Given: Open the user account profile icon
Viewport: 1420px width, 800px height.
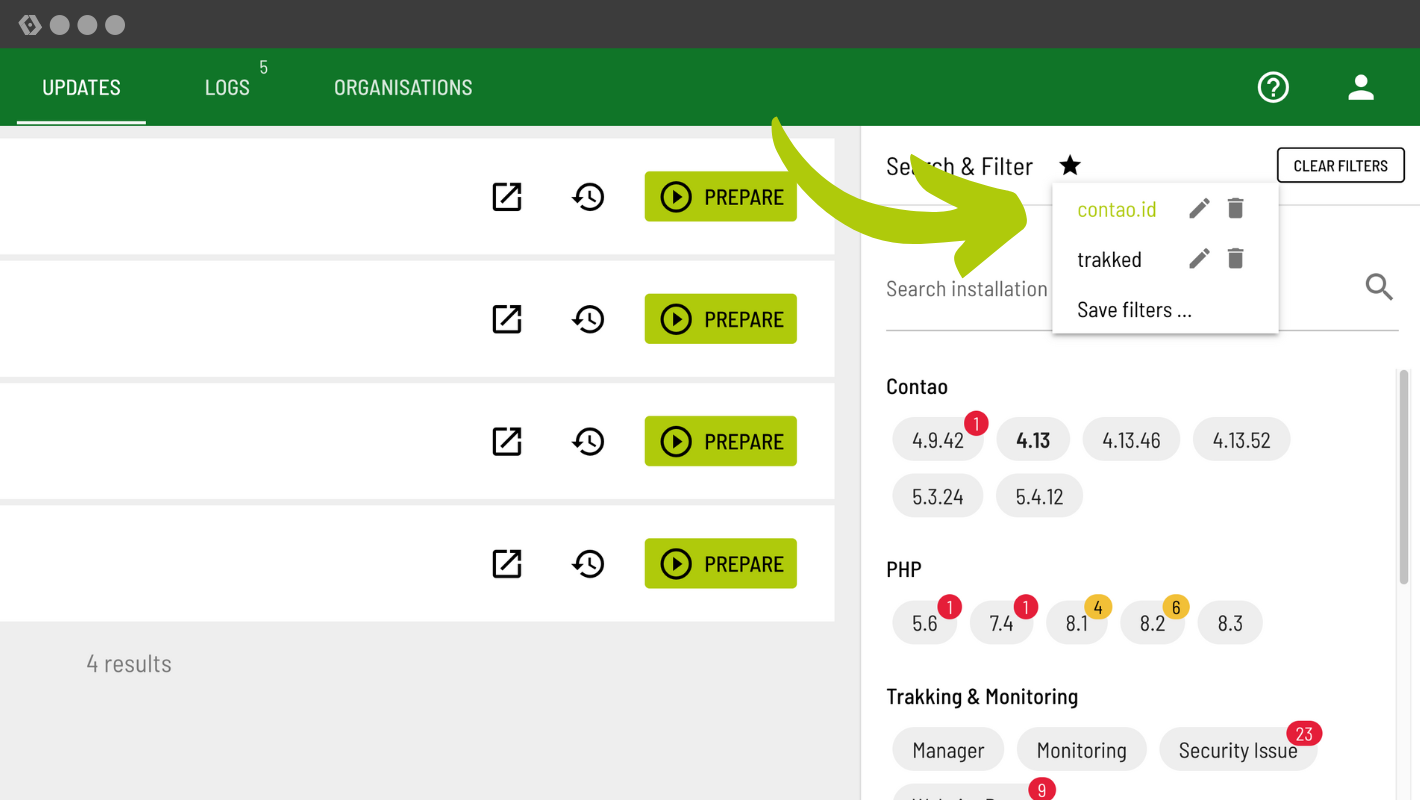Looking at the screenshot, I should (1360, 88).
